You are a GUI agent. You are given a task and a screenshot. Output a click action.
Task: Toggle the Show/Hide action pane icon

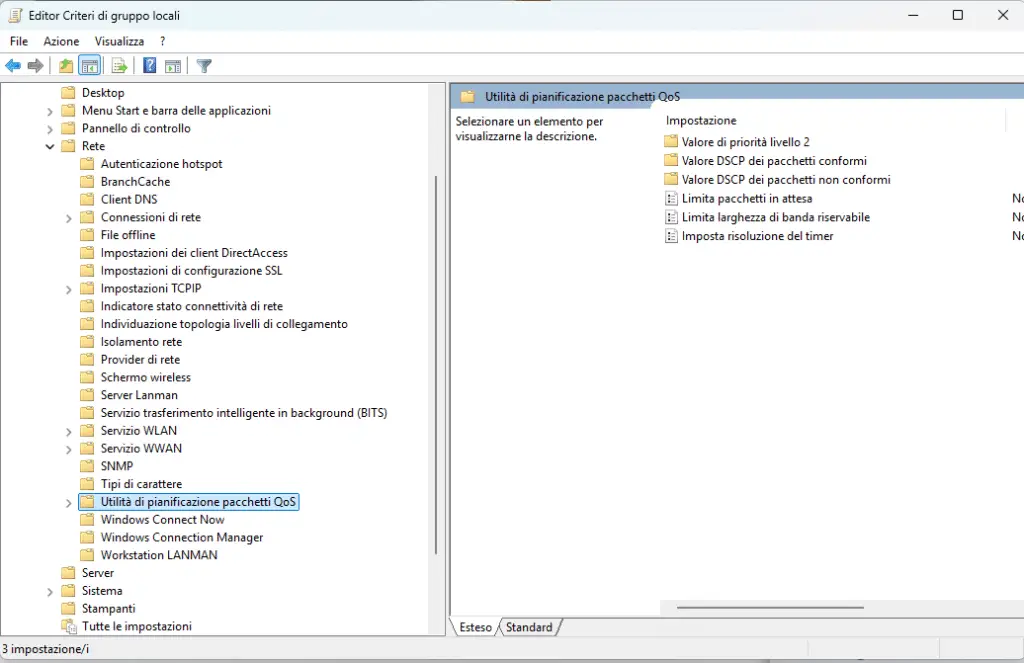(x=173, y=66)
